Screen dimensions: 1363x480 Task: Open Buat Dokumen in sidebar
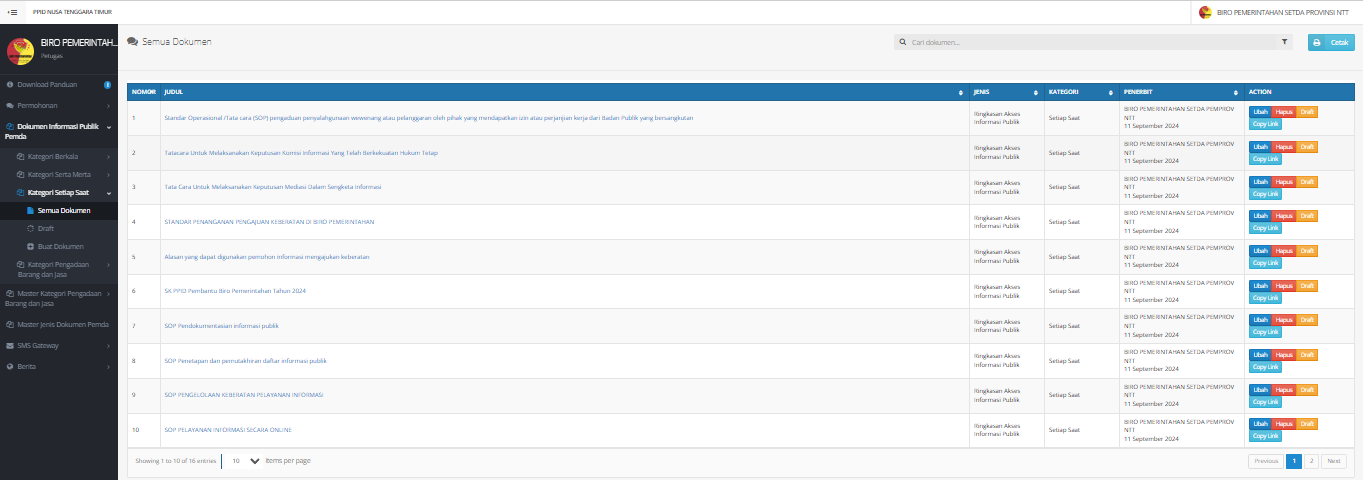[x=59, y=246]
